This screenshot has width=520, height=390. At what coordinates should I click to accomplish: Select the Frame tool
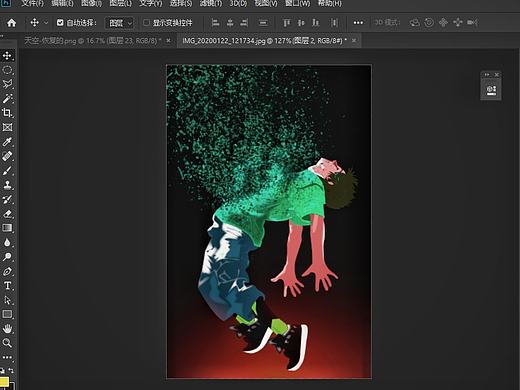7,127
